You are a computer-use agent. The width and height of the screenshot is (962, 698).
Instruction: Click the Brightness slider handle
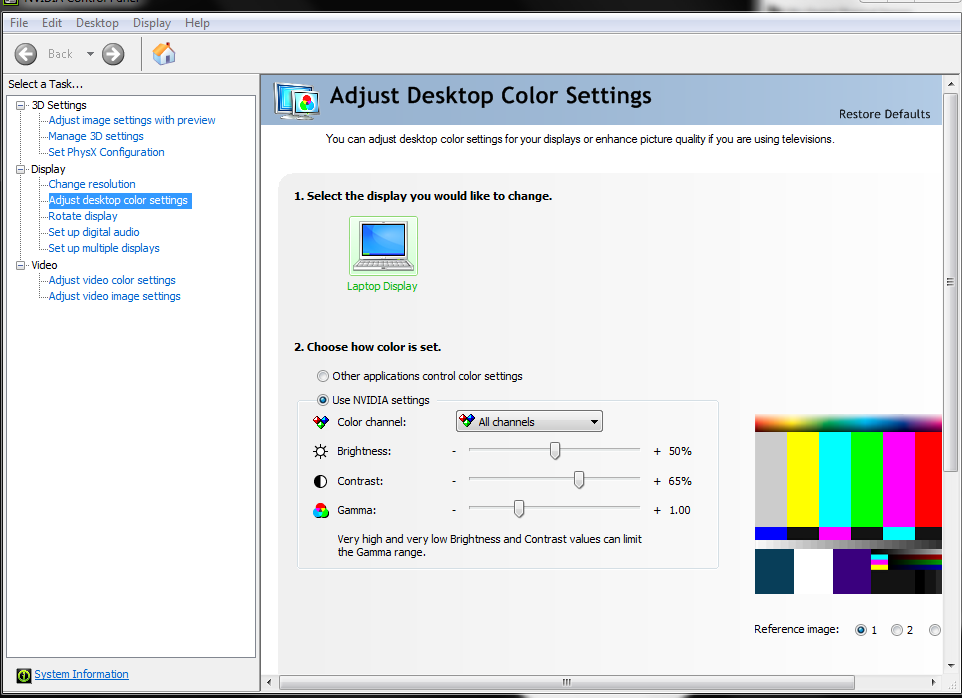[555, 451]
